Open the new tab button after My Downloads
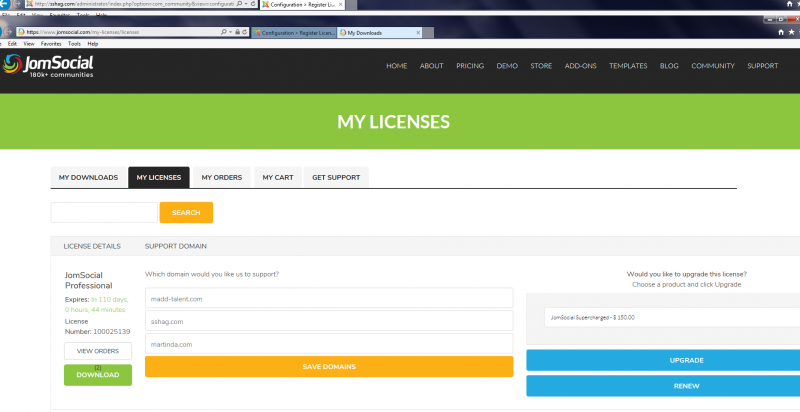 coord(429,33)
